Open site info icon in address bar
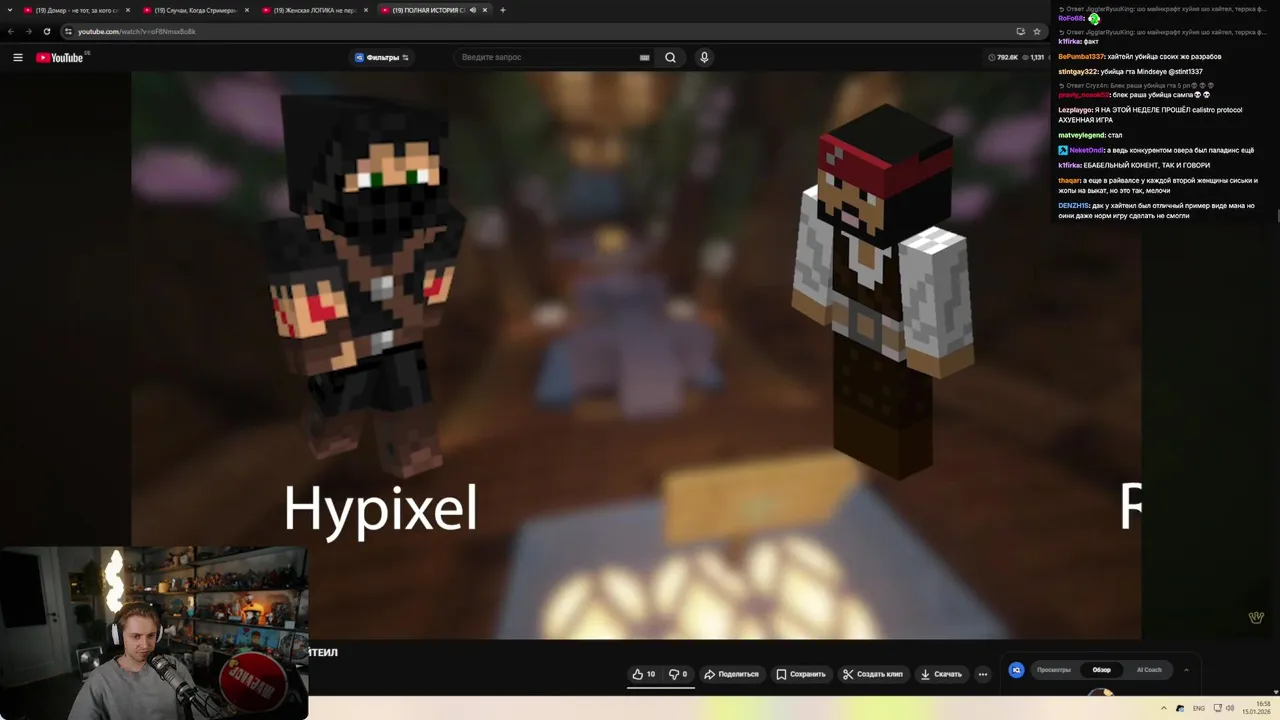This screenshot has height=720, width=1280. (x=68, y=31)
